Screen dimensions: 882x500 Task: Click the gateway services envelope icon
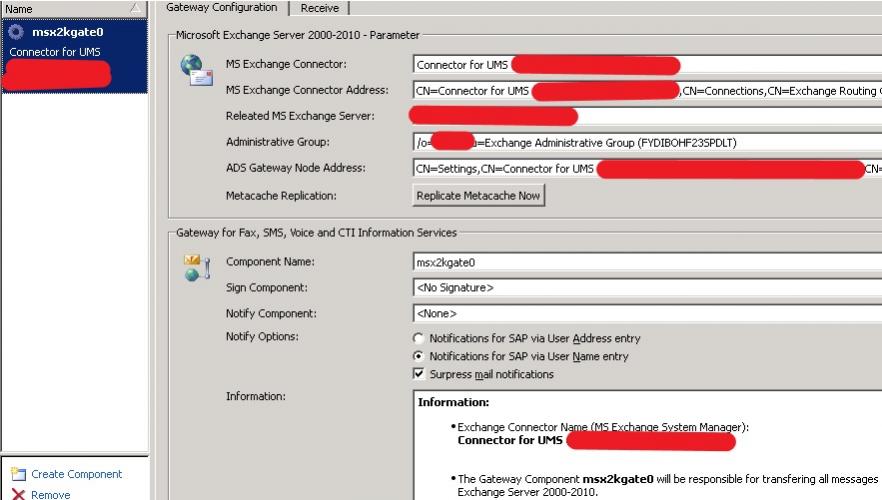coord(196,267)
